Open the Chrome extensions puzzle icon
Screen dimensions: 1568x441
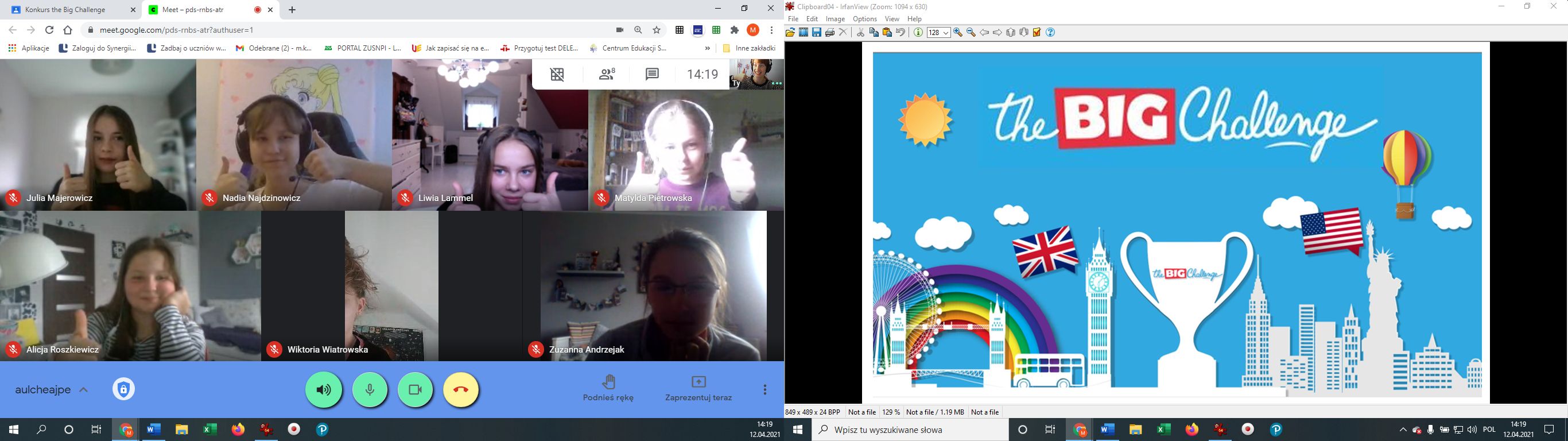coord(735,30)
